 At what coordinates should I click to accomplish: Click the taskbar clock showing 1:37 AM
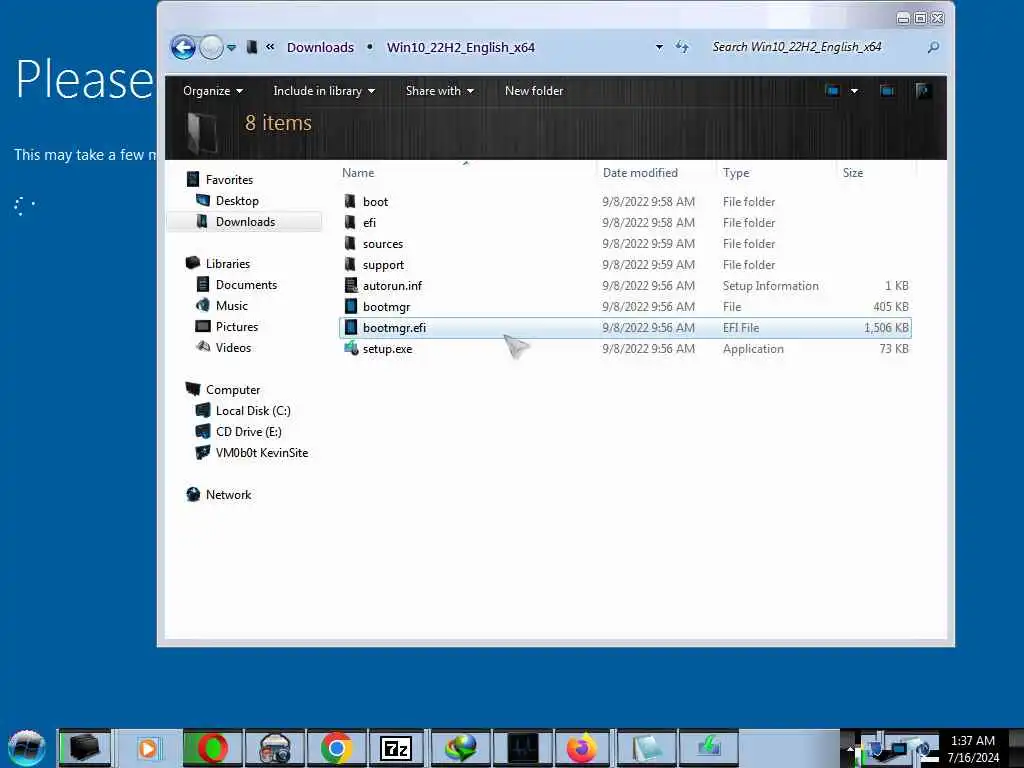(x=973, y=749)
